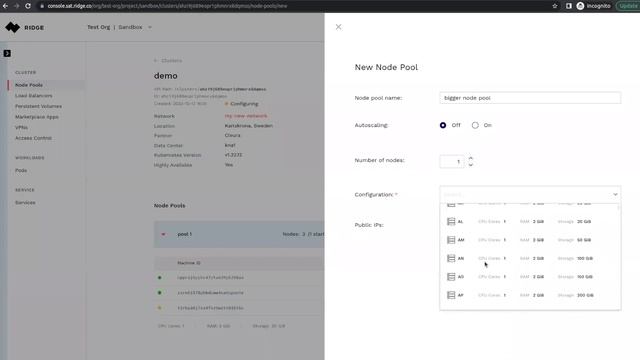Expand the collapsed sidebar arrow icon
This screenshot has height=360, width=640.
pyautogui.click(x=7, y=53)
